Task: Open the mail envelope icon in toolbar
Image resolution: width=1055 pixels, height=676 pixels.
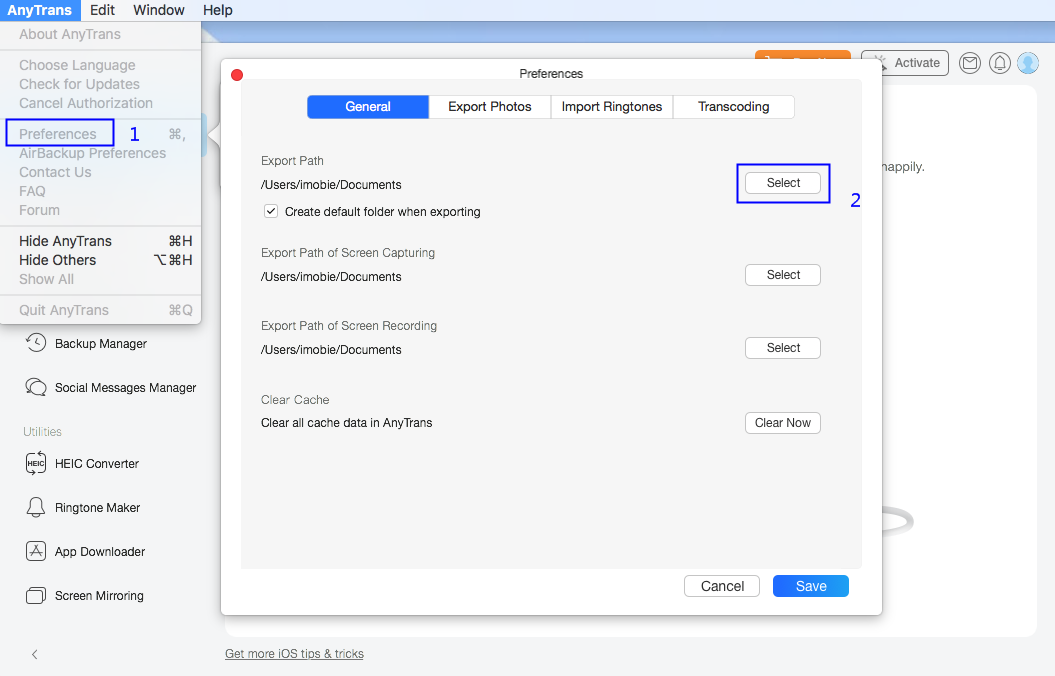Action: 970,63
